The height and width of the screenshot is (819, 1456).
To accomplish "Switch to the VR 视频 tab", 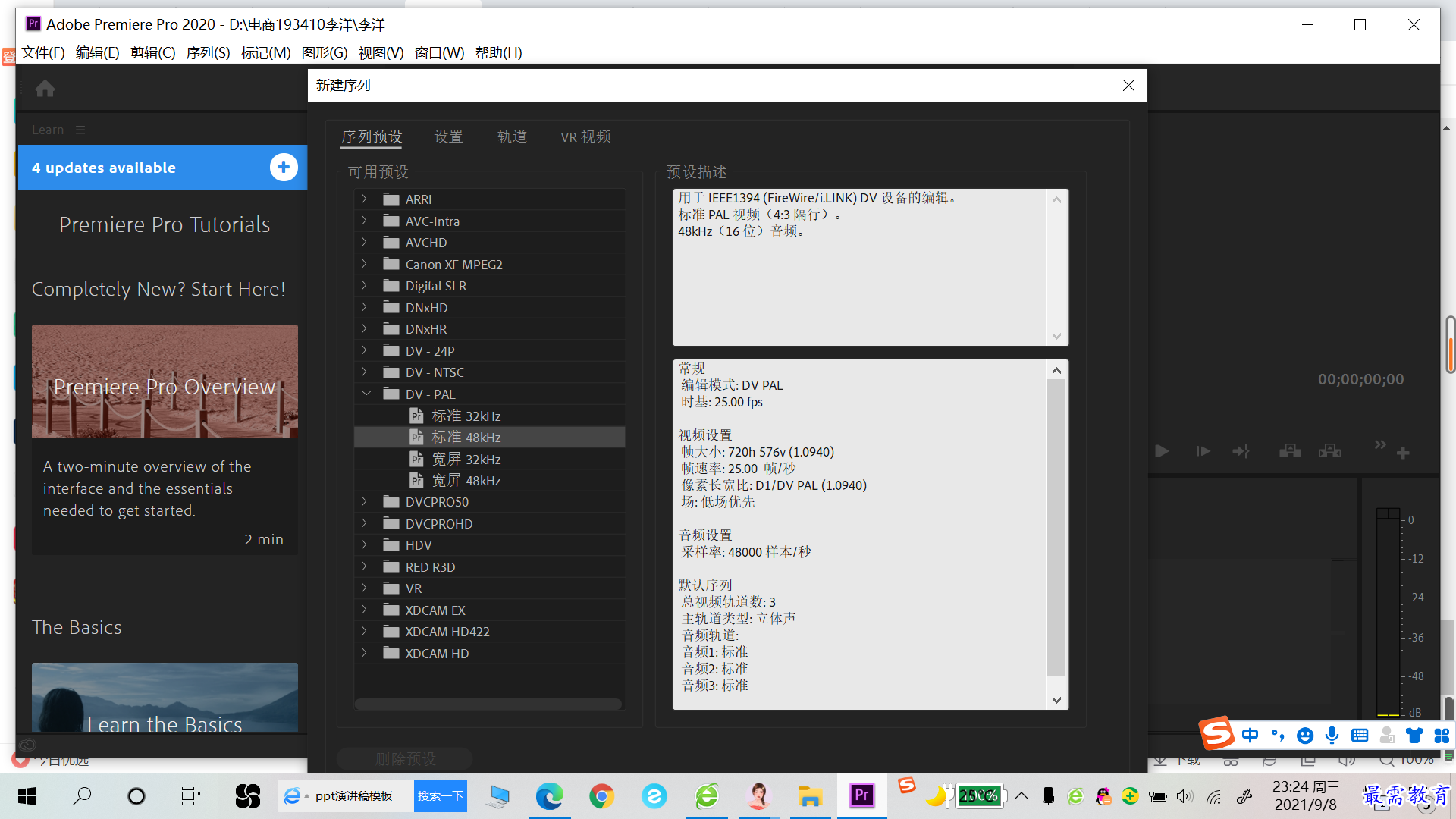I will pyautogui.click(x=585, y=136).
